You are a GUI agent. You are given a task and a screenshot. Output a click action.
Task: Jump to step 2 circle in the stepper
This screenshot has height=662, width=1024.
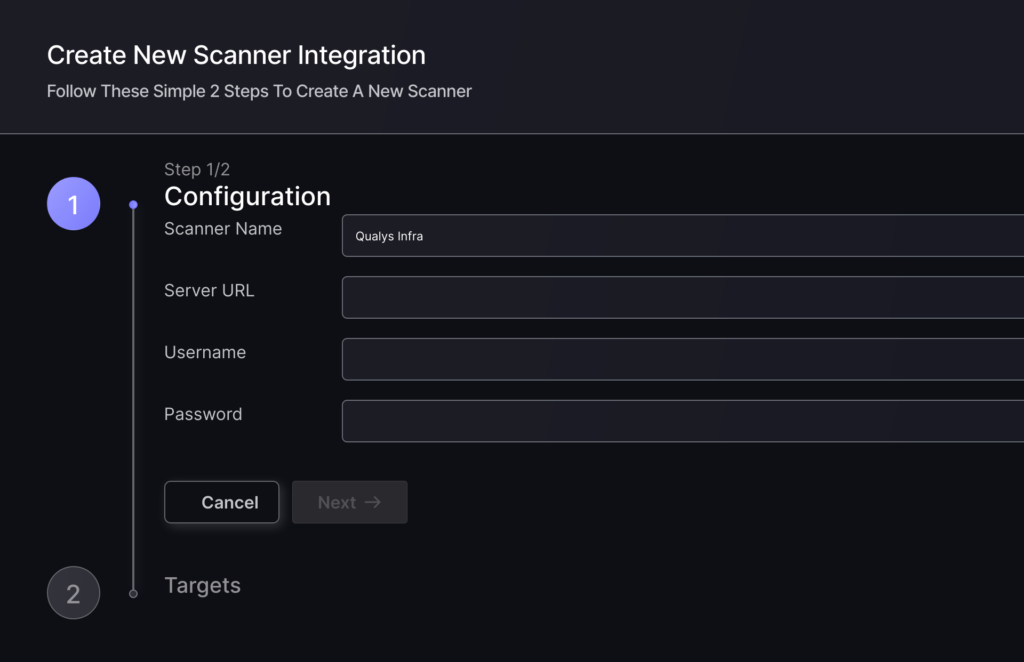tap(73, 593)
